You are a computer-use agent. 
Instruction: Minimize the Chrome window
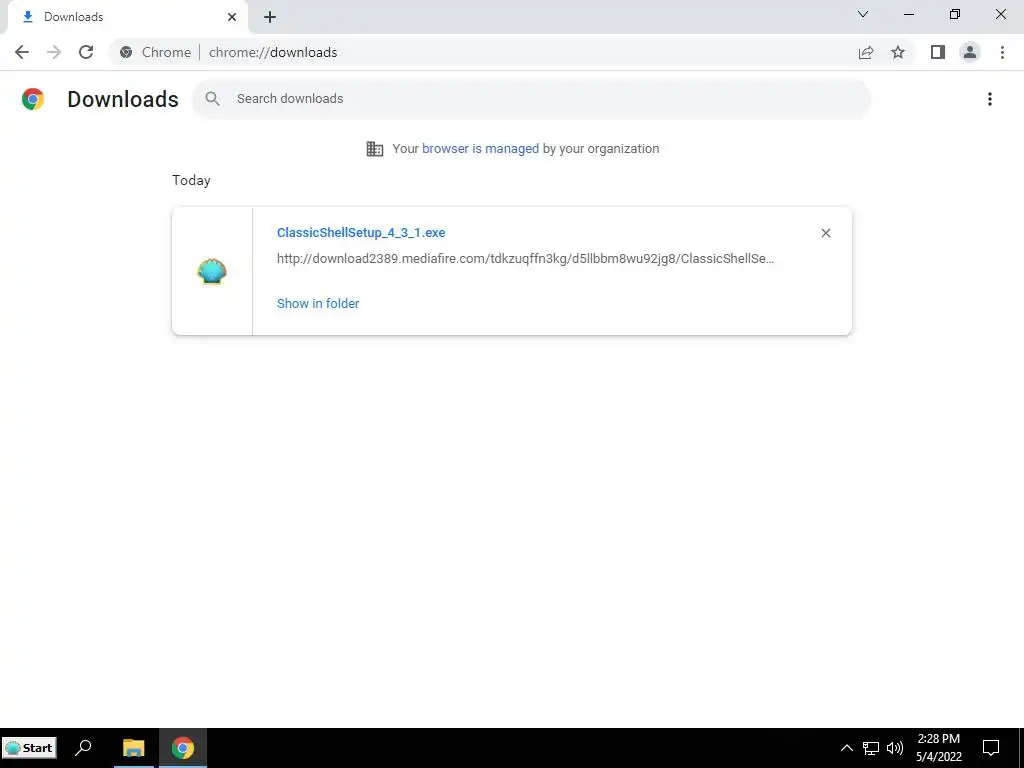point(908,14)
